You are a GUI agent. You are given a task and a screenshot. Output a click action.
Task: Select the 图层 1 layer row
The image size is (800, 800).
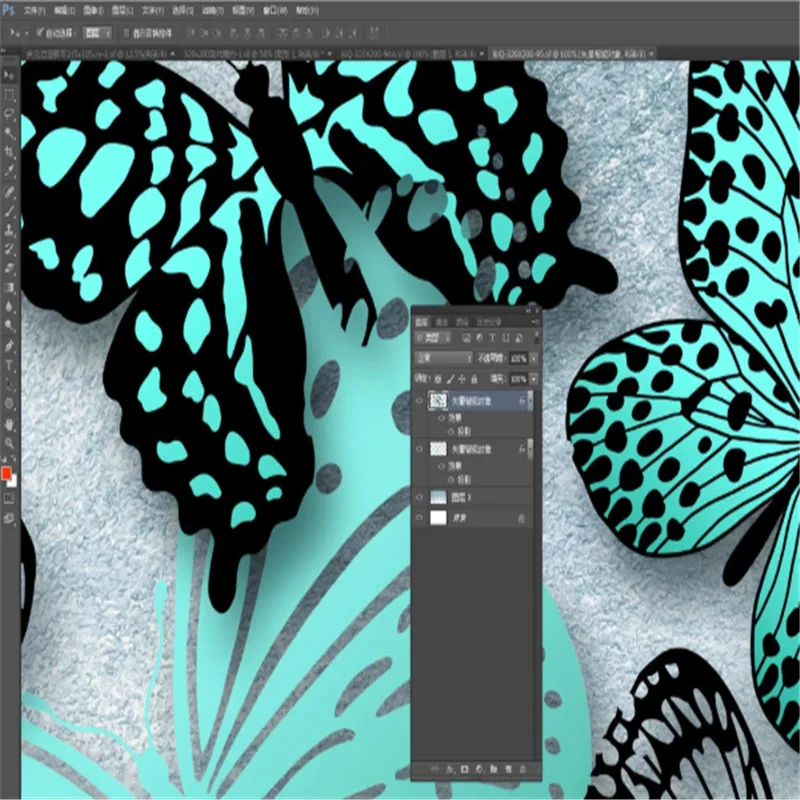[x=473, y=497]
